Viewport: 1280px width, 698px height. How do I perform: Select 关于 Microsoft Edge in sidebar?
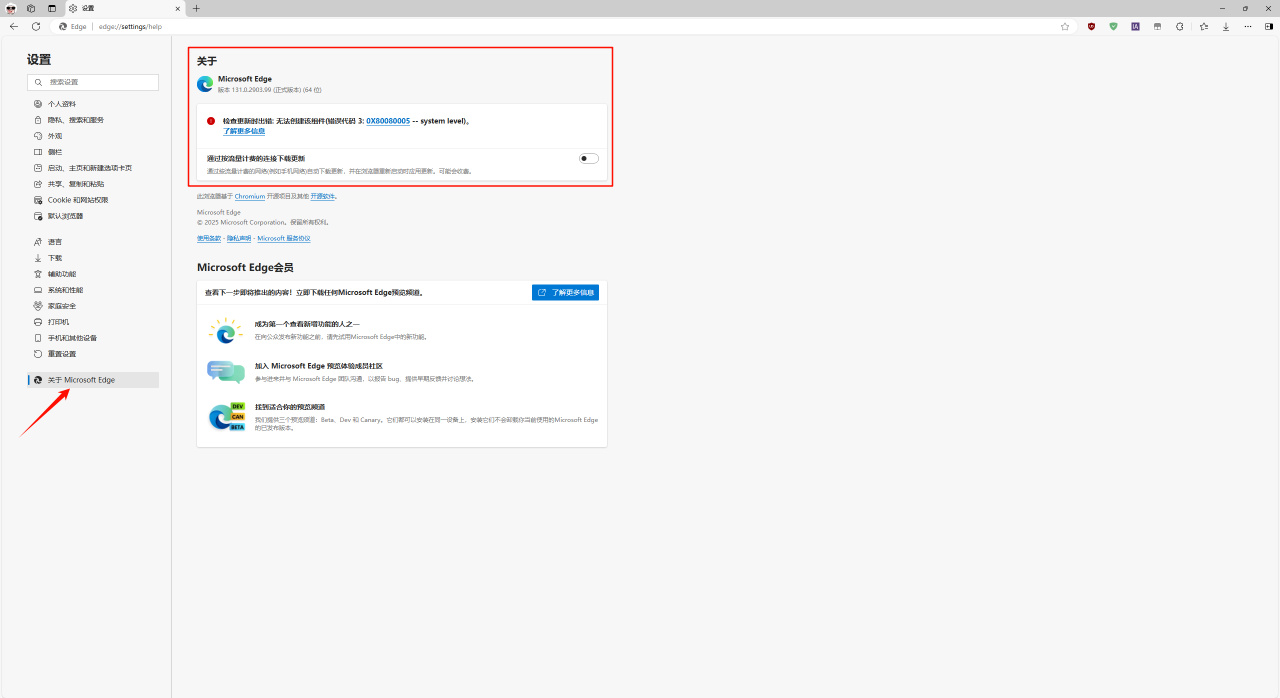93,380
